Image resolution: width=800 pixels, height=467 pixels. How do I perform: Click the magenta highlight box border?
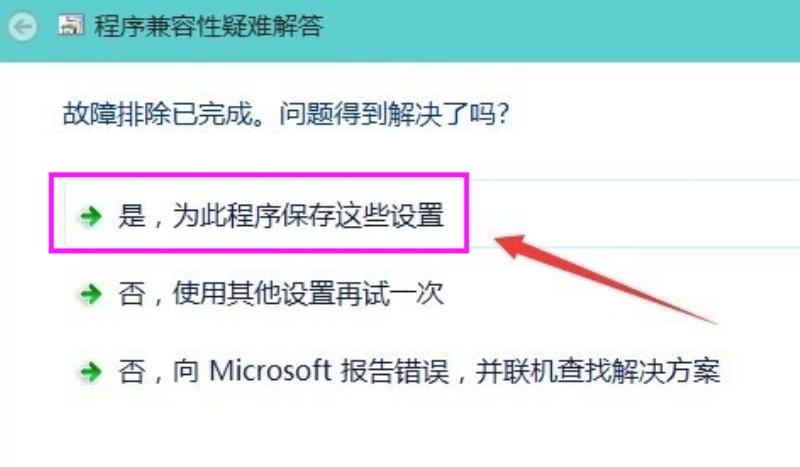pos(259,176)
